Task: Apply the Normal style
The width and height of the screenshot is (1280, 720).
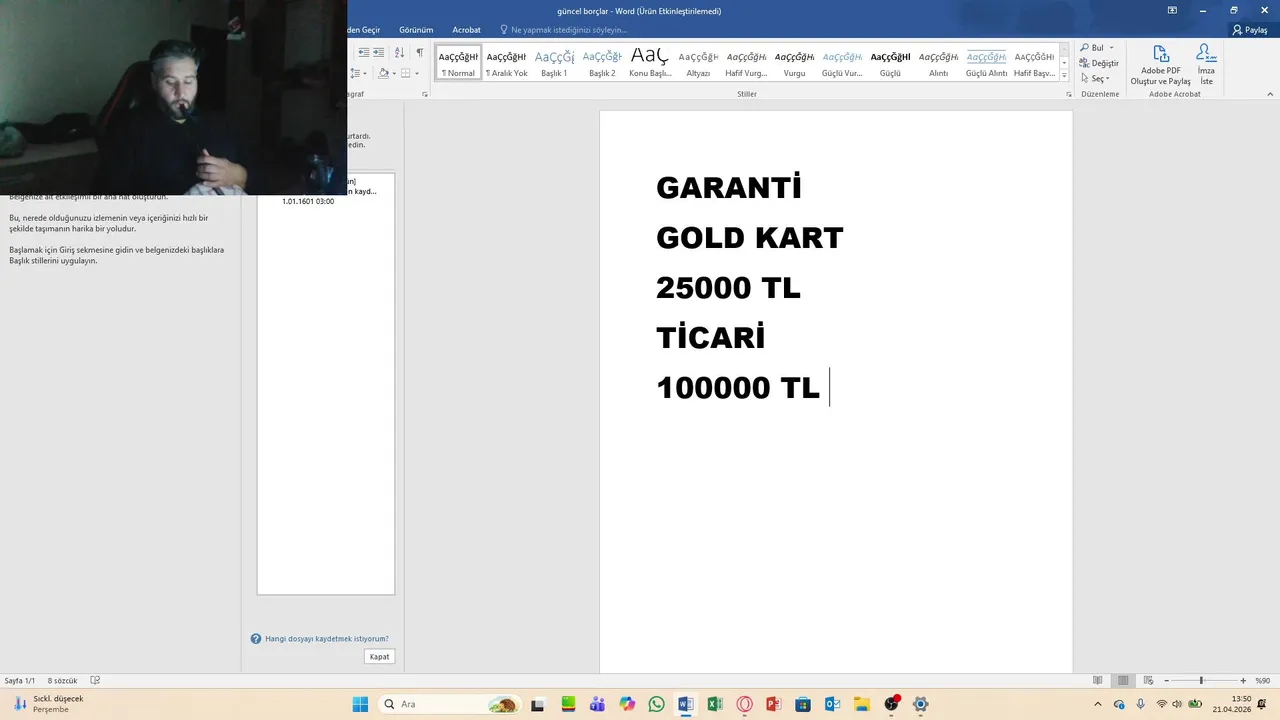Action: click(458, 62)
